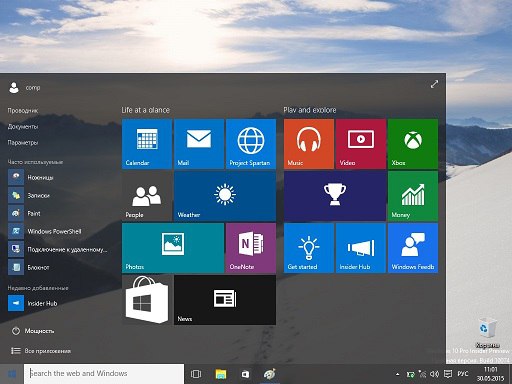Expand Start menu to full screen
512x384 pixels.
434,84
